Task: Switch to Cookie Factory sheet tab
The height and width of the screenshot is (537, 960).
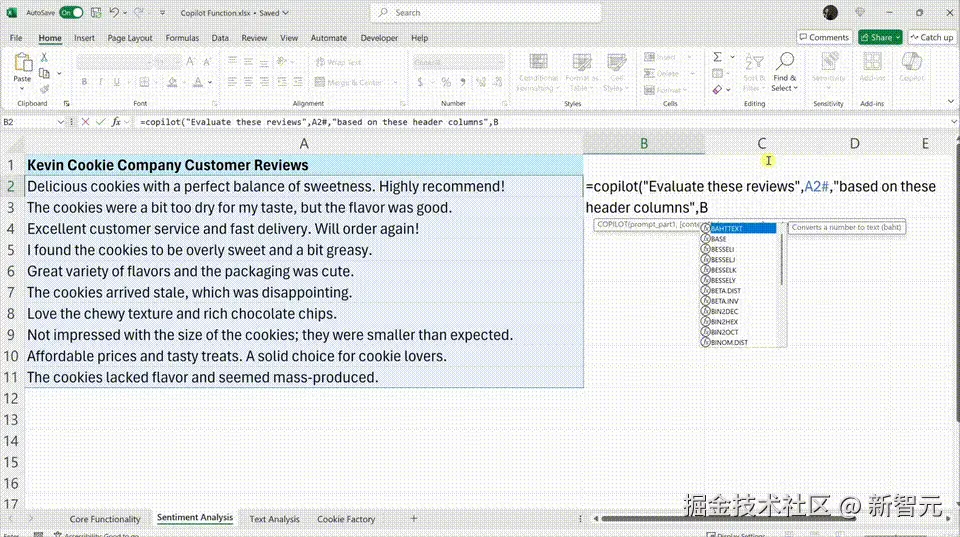Action: tap(346, 519)
